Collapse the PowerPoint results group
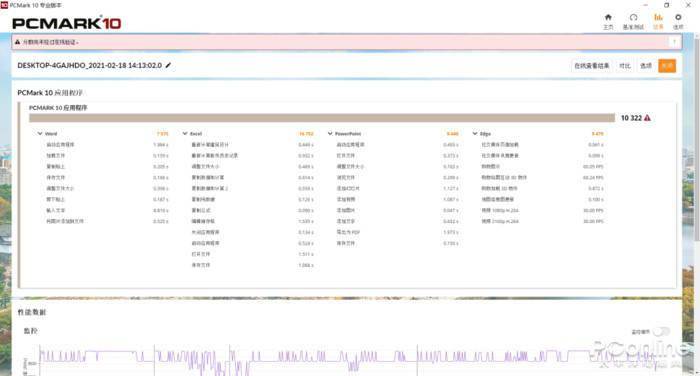The height and width of the screenshot is (376, 700). coord(330,133)
